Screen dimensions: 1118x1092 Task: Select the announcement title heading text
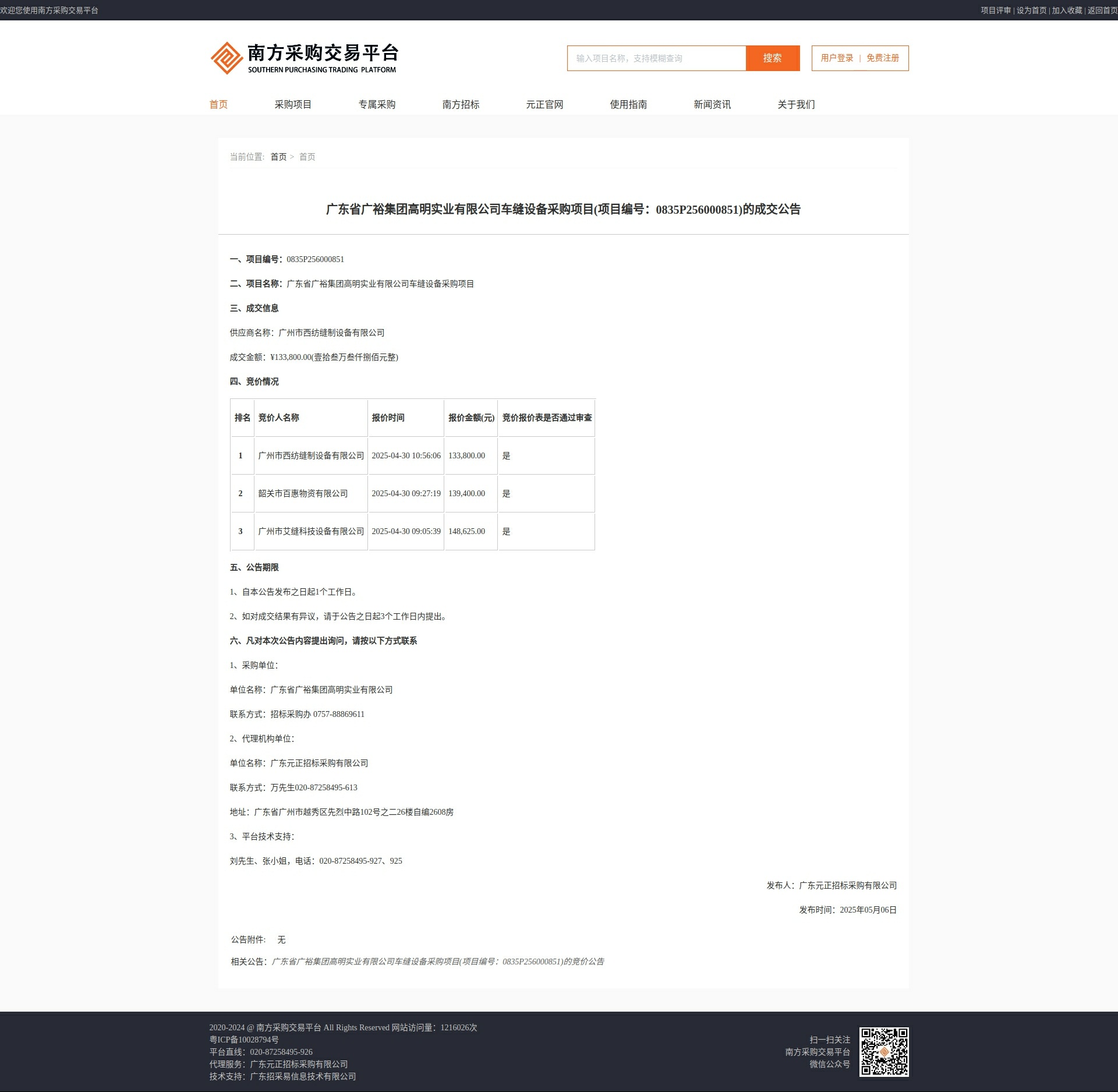tap(563, 210)
